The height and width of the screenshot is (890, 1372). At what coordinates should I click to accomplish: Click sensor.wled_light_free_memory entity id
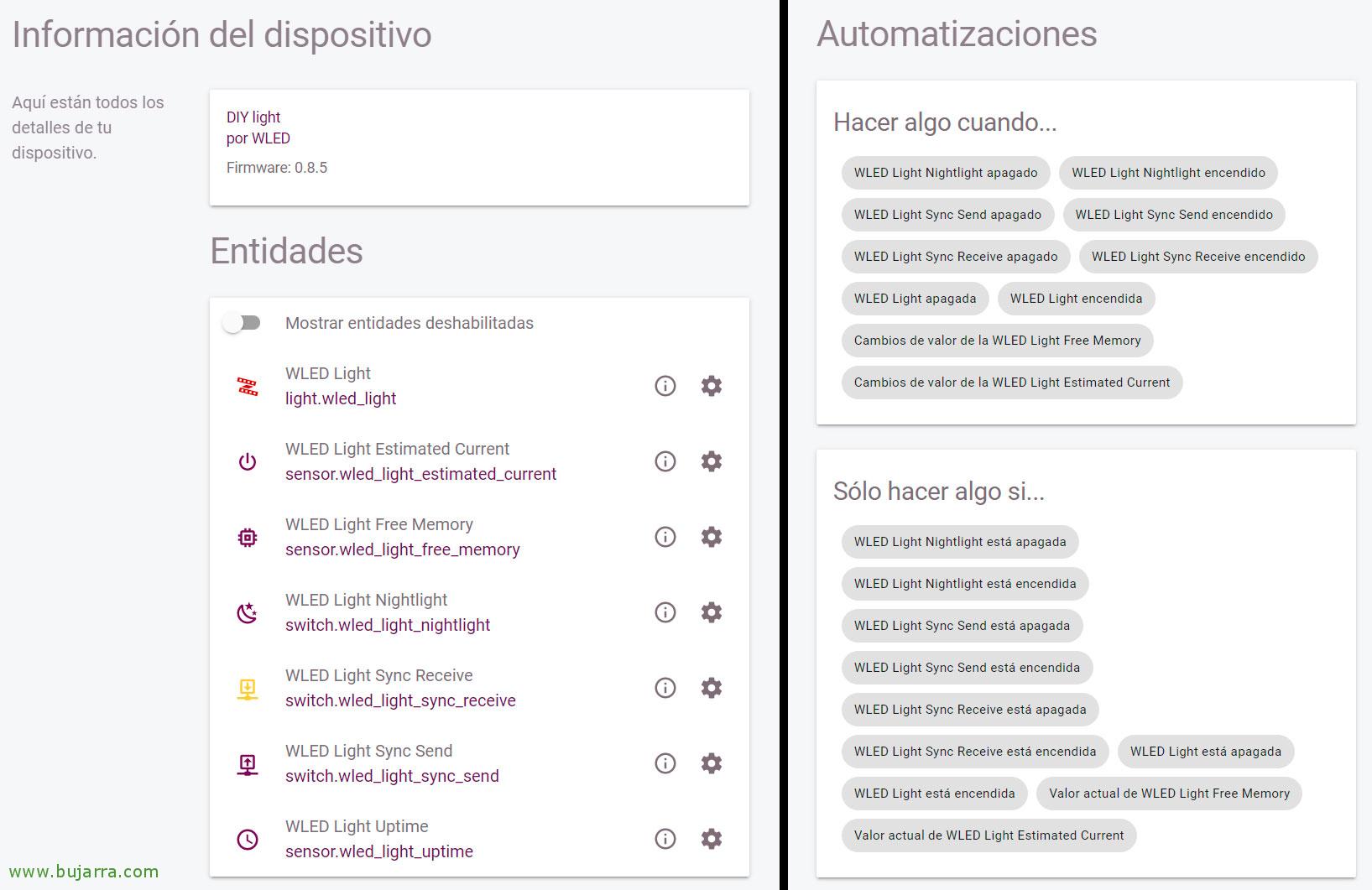click(x=403, y=550)
